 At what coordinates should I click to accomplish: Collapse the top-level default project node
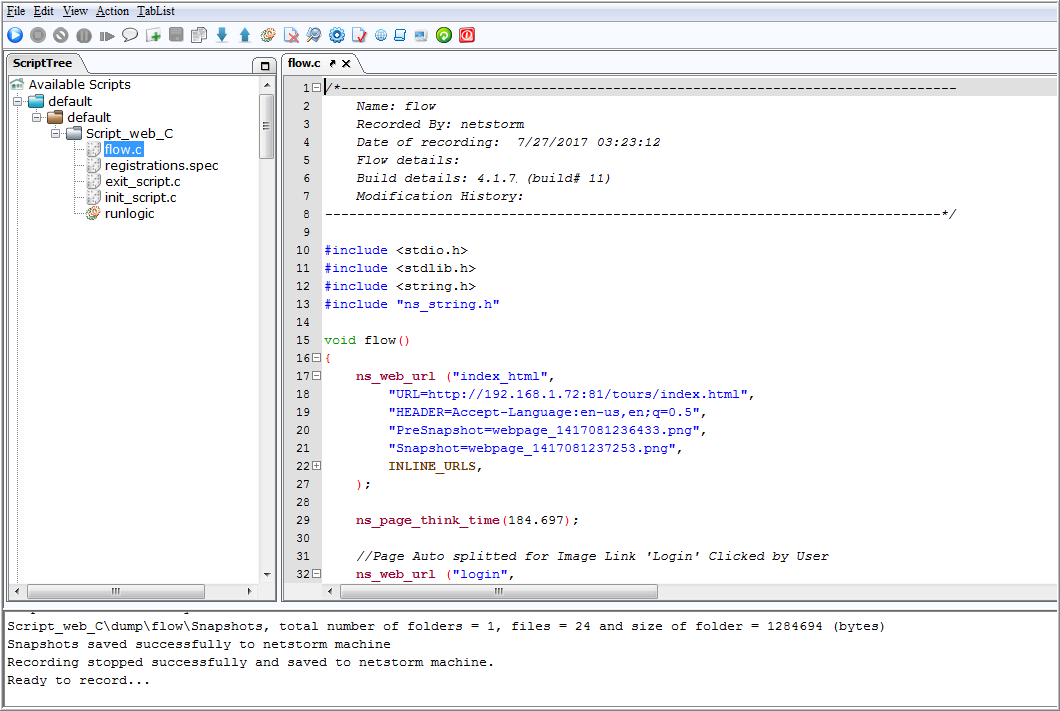coord(17,101)
